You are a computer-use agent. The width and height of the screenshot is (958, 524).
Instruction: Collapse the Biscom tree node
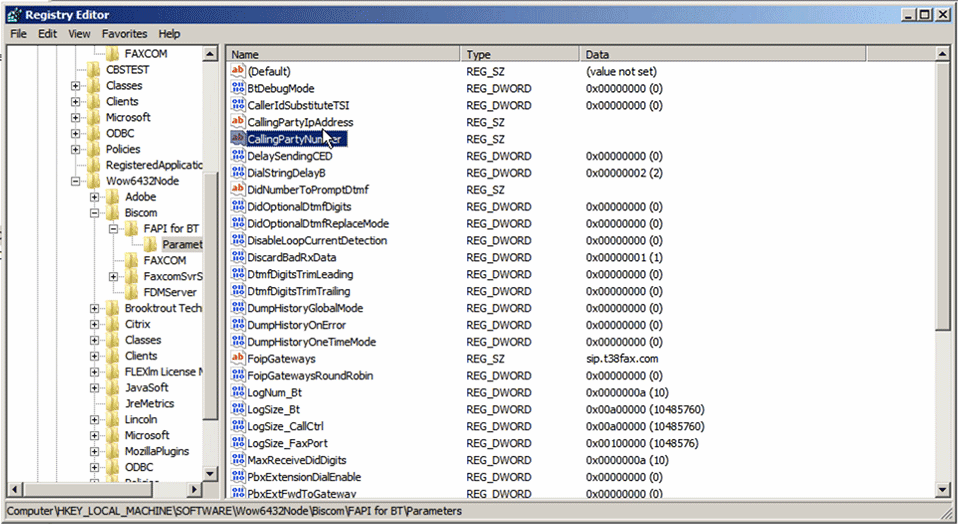94,213
